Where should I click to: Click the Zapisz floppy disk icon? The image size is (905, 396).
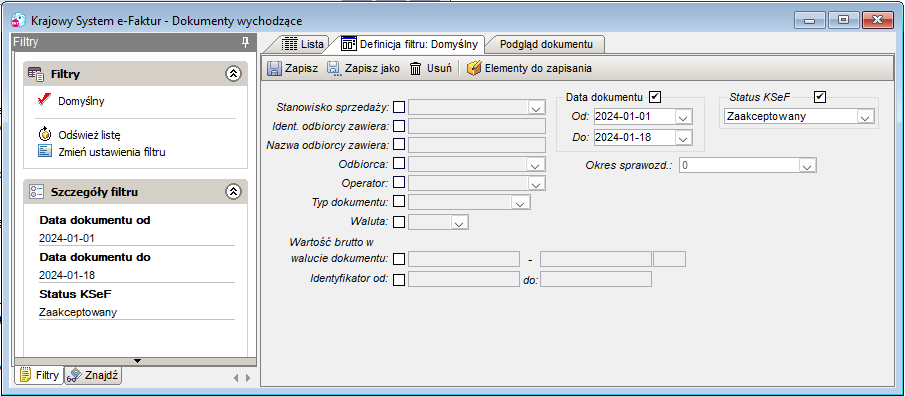tap(274, 68)
